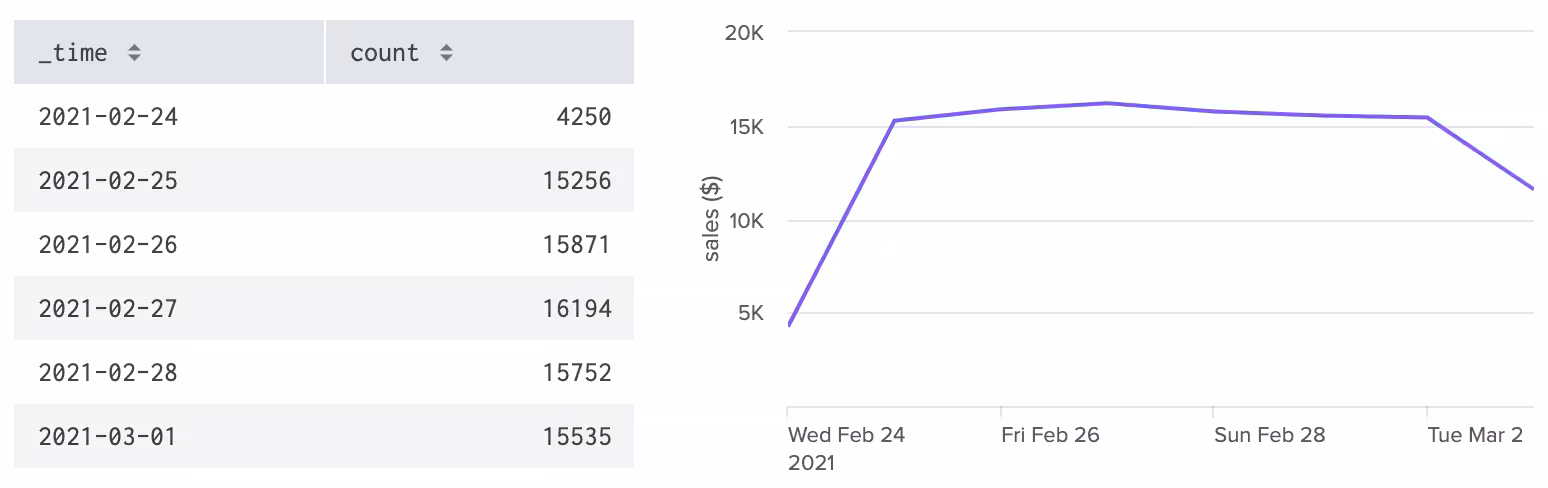Select the count column header text
The height and width of the screenshot is (488, 1548).
tap(384, 54)
